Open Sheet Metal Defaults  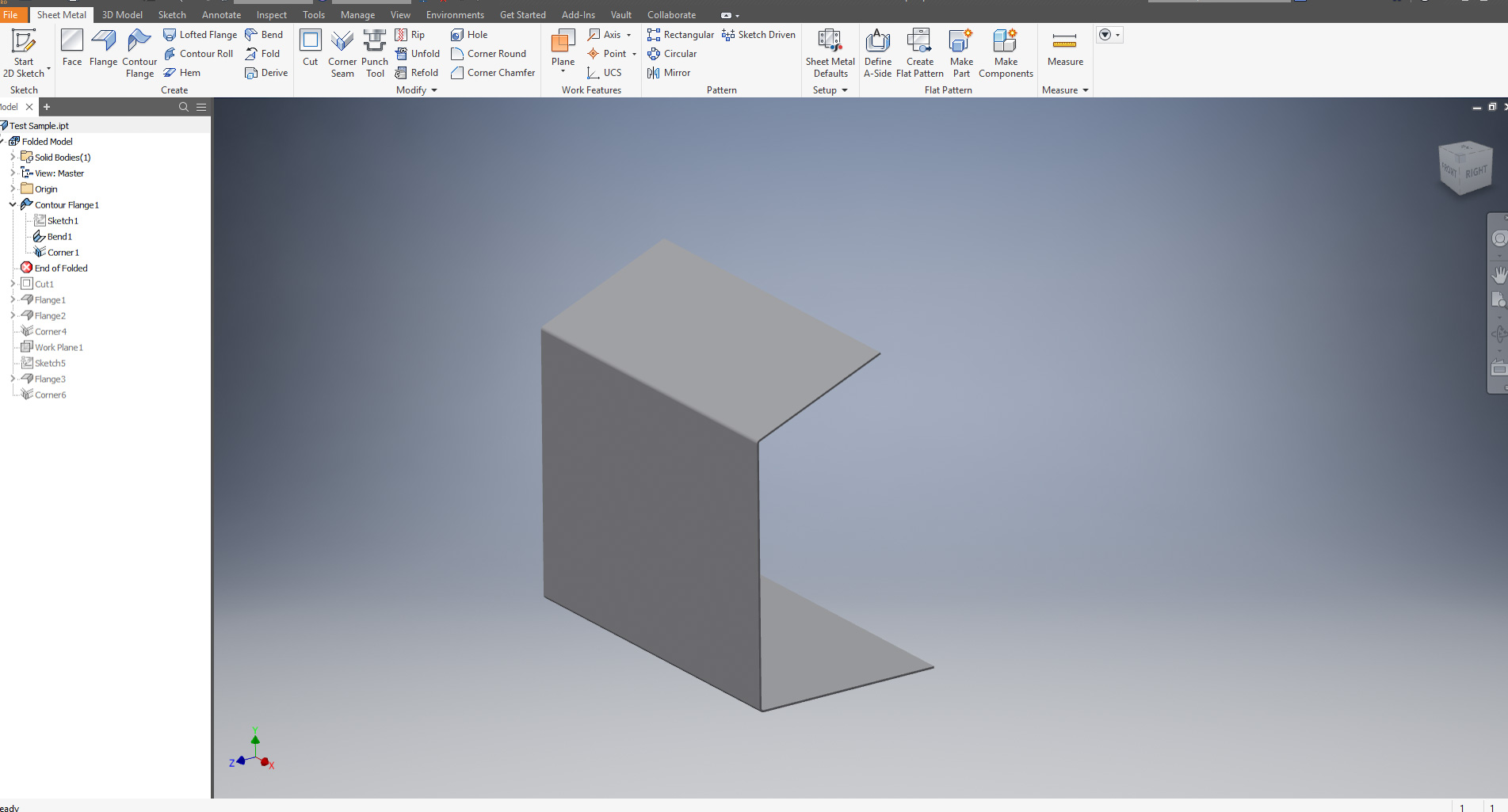pyautogui.click(x=830, y=53)
